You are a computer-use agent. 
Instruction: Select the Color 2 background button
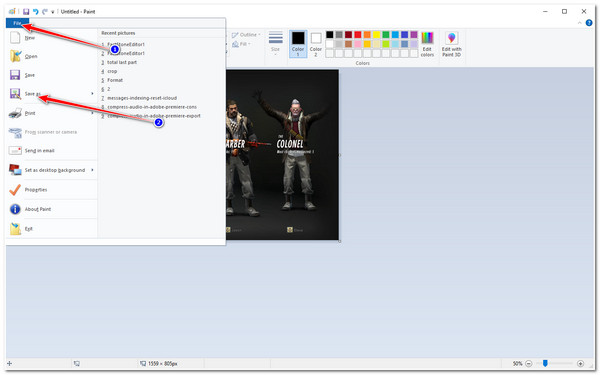coord(316,44)
